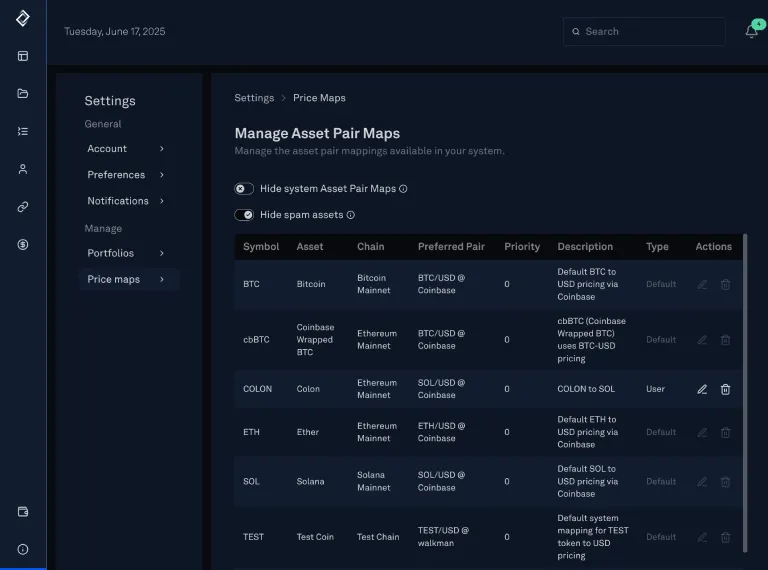Open the dashboard layout icon in sidebar

[23, 56]
